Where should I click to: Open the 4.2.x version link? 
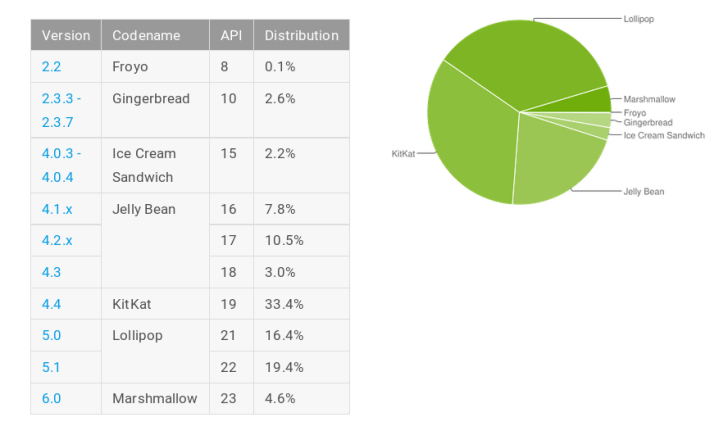click(x=57, y=241)
